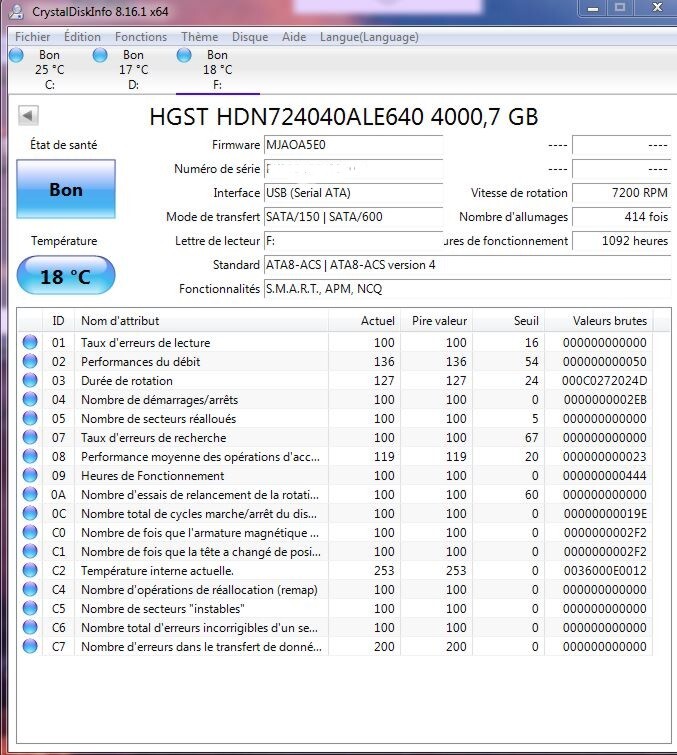Select the Nombre de secteurs réalloués row

point(335,418)
